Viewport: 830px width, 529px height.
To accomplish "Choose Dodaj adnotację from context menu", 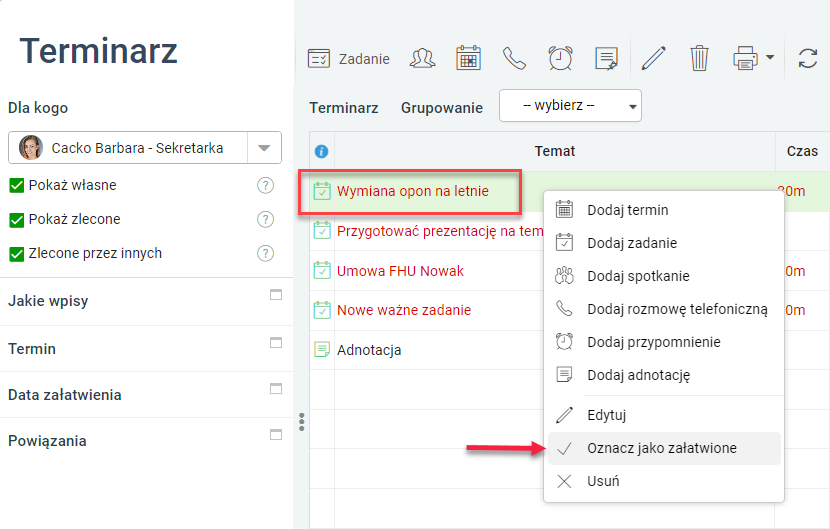I will tap(664, 375).
